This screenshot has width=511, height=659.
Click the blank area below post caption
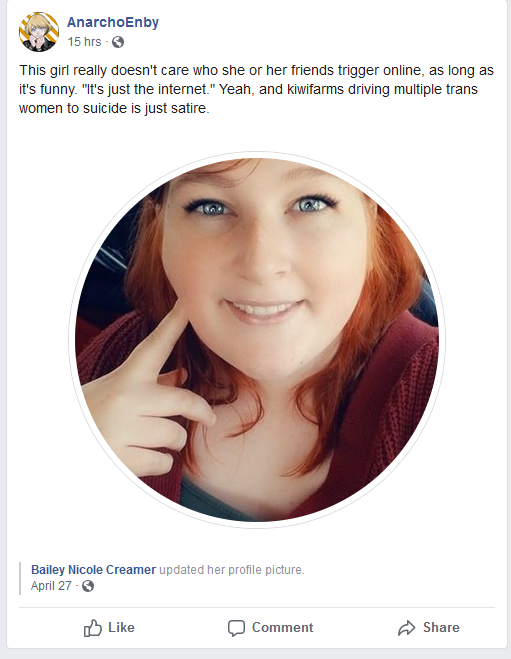pos(257,134)
